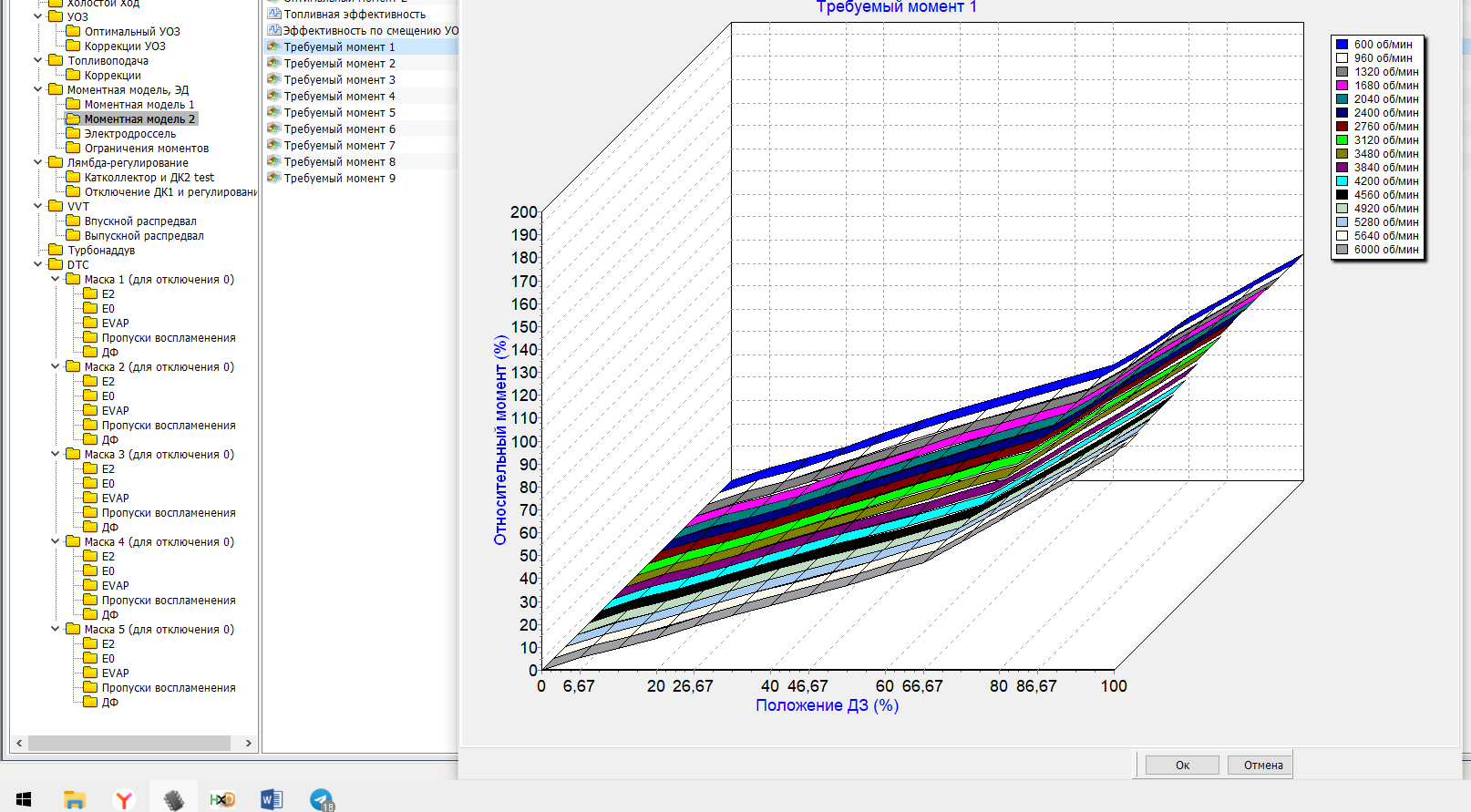Click the chip-shaped app icon in taskbar
The width and height of the screenshot is (1471, 812).
tap(173, 799)
